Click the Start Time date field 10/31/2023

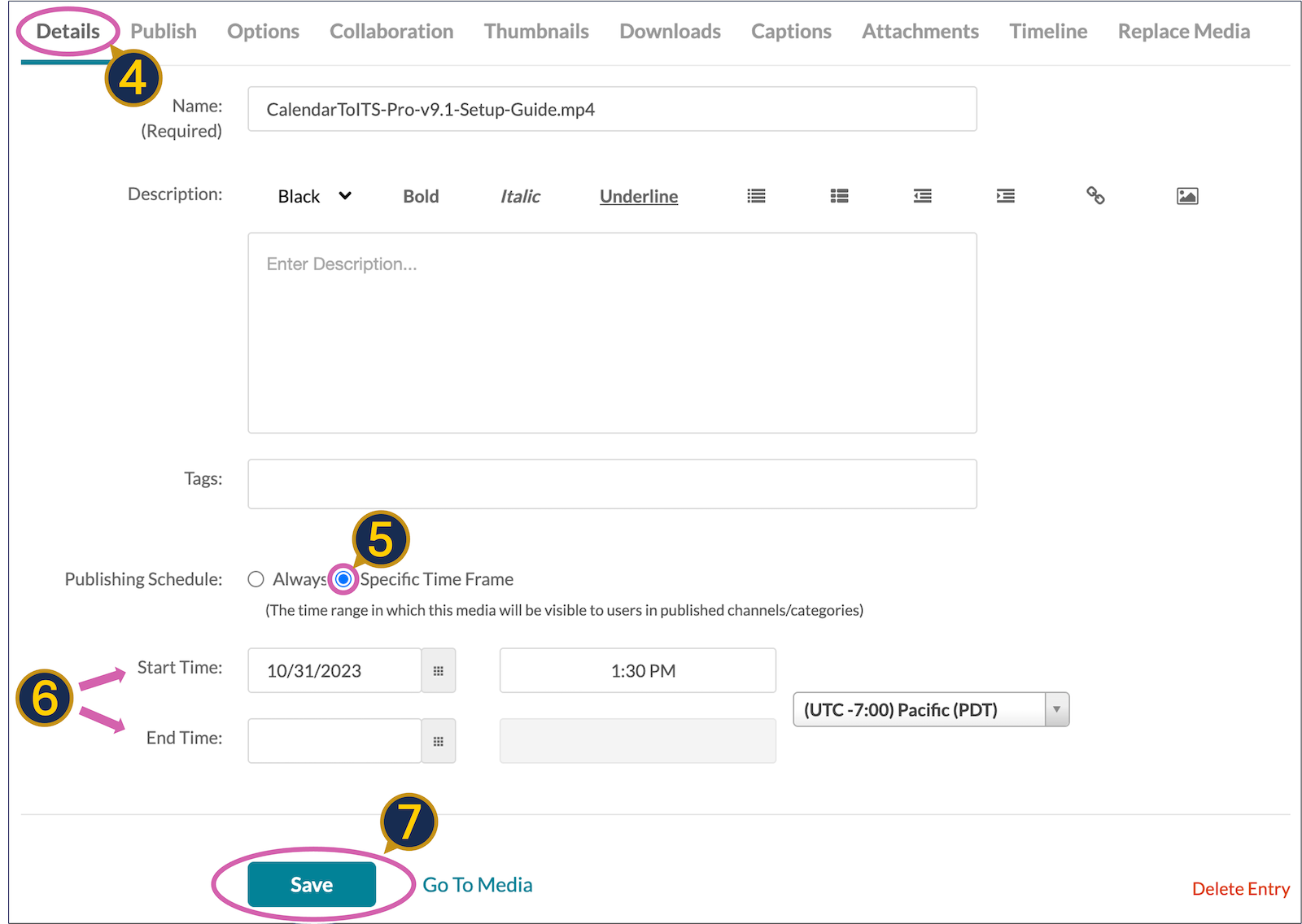334,671
